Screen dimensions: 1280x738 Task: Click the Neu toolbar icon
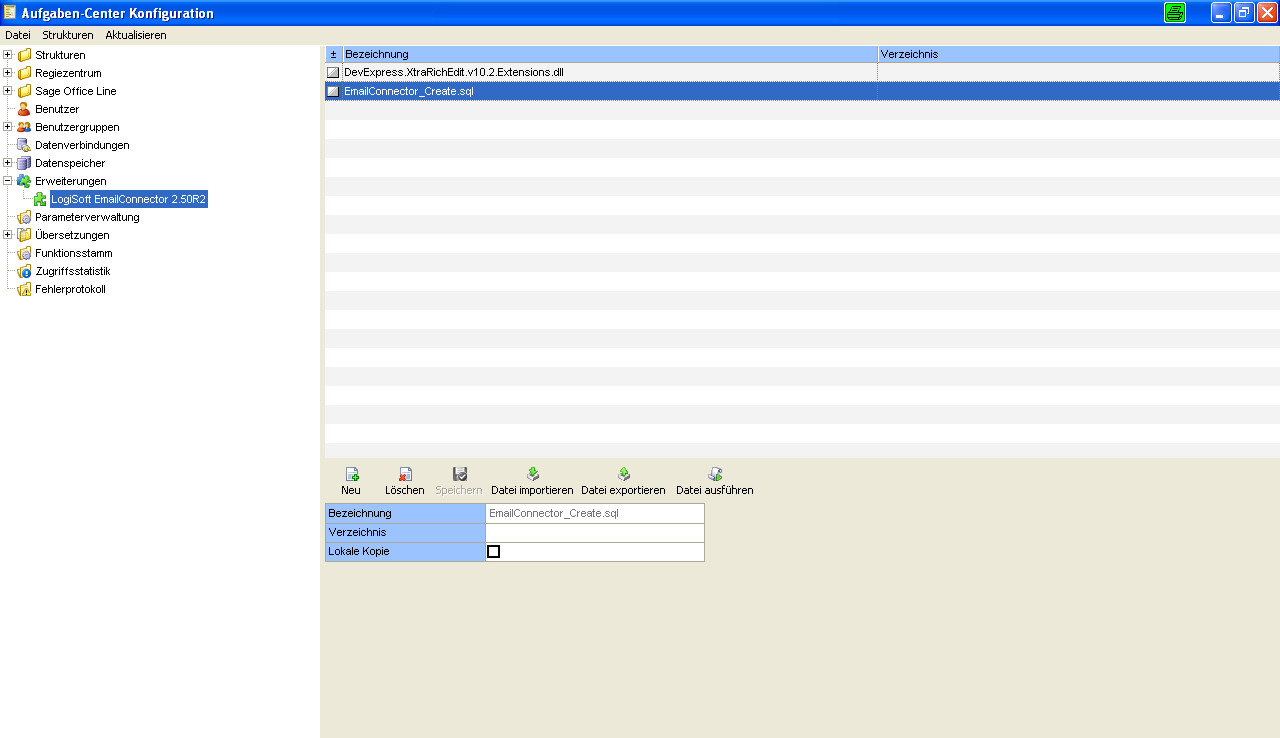(351, 474)
